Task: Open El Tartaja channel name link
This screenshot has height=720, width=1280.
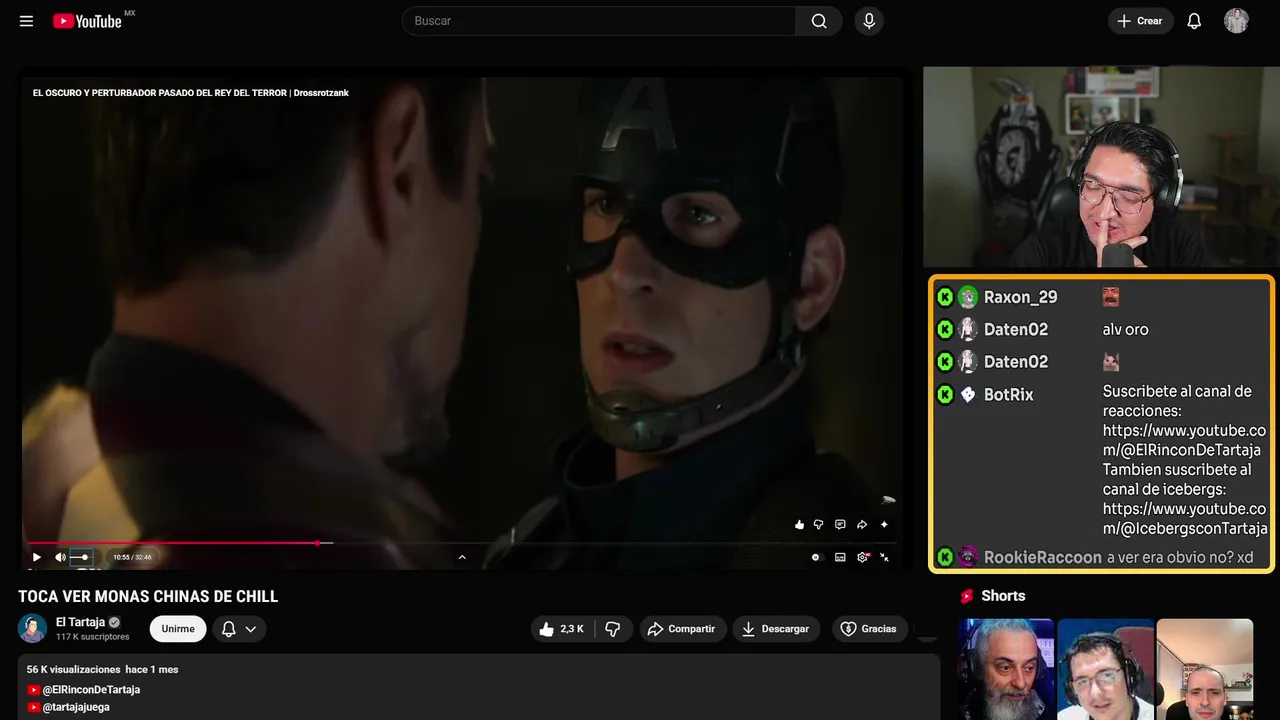Action: (x=80, y=622)
